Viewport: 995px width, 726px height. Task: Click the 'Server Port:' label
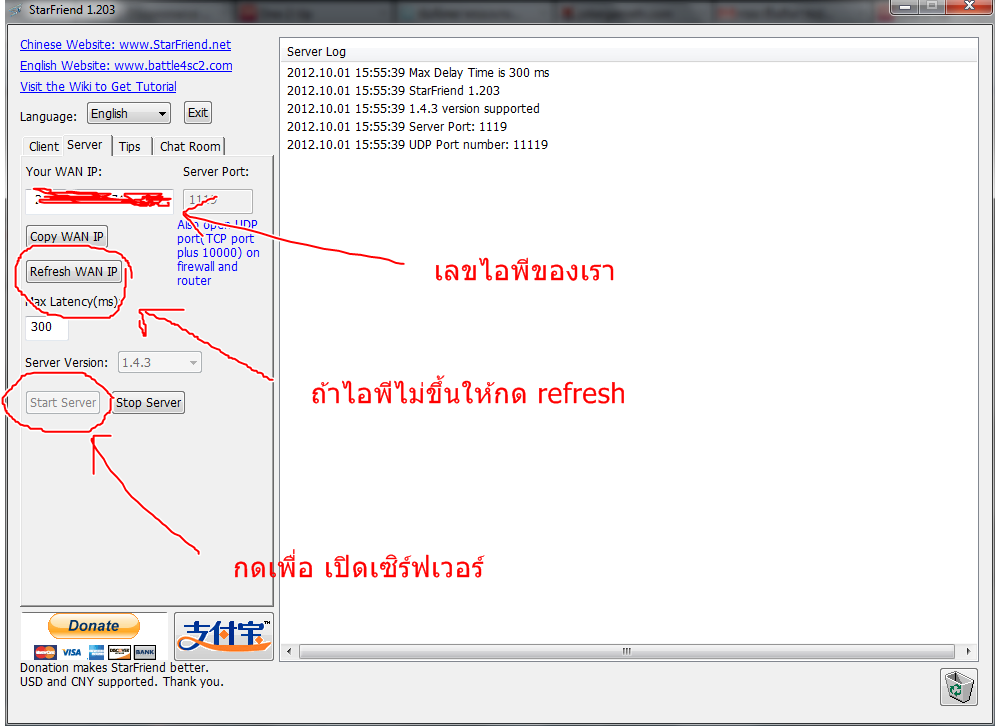tap(216, 171)
